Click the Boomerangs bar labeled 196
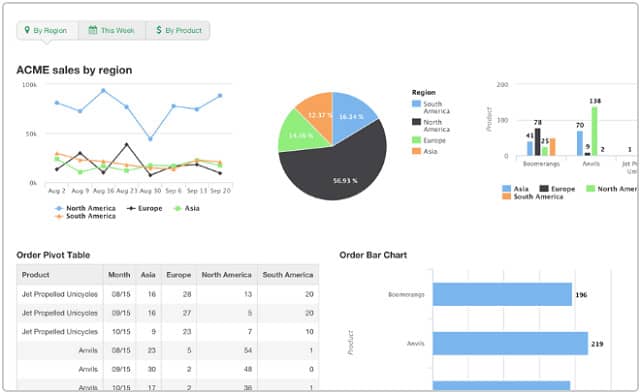The width and height of the screenshot is (640, 392). 502,294
